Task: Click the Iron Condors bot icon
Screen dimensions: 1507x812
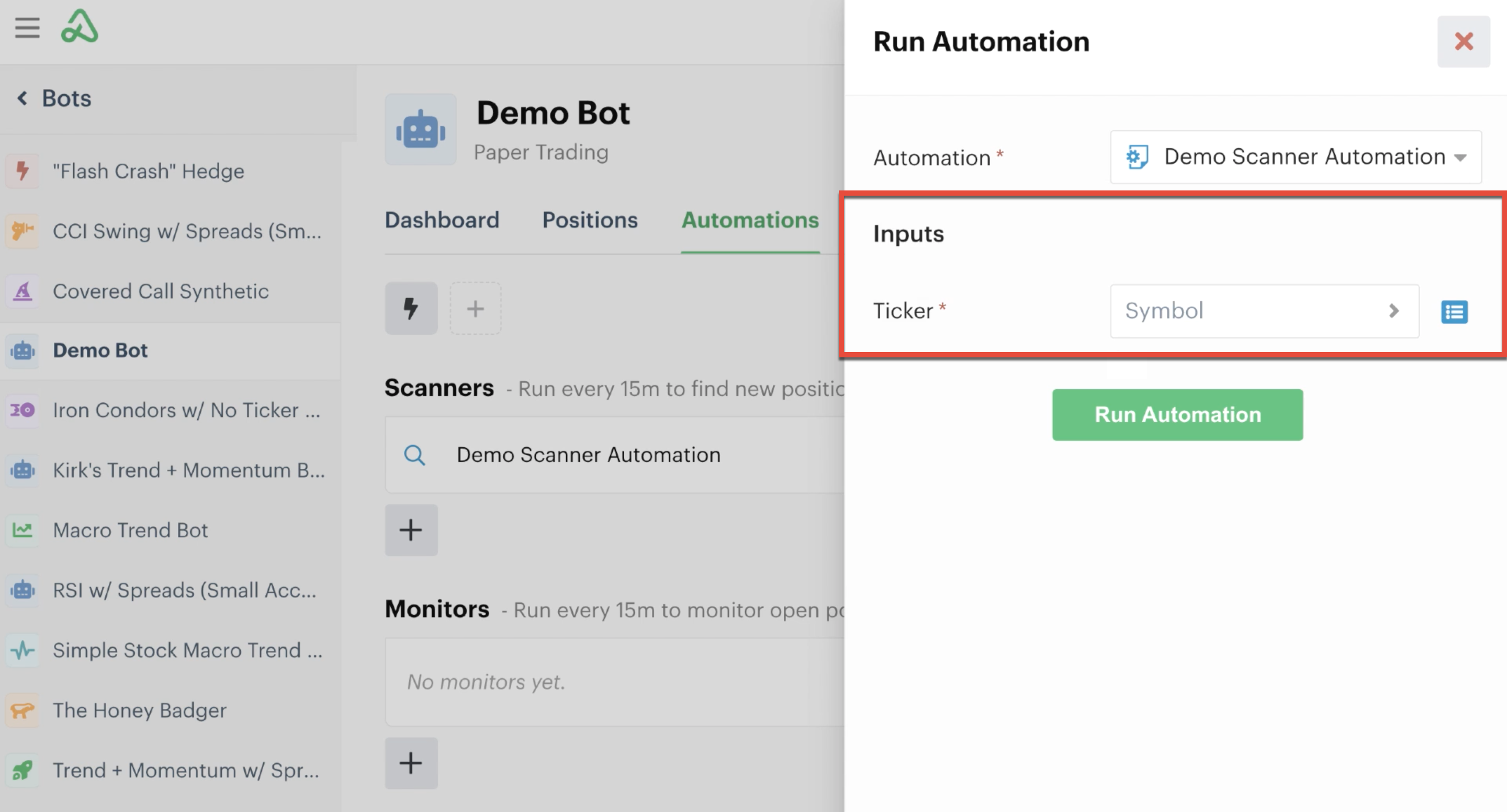Action: click(22, 410)
